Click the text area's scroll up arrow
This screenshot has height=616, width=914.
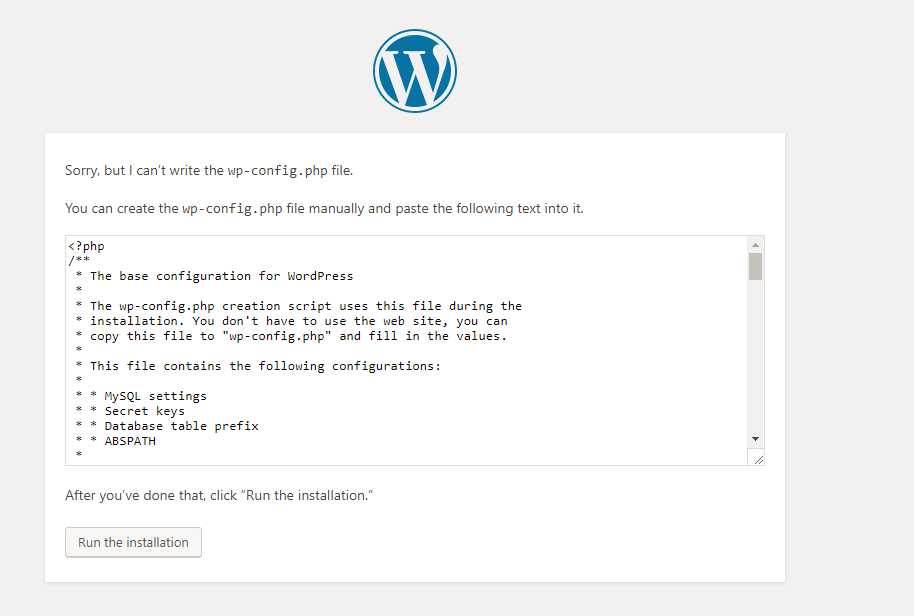click(755, 245)
